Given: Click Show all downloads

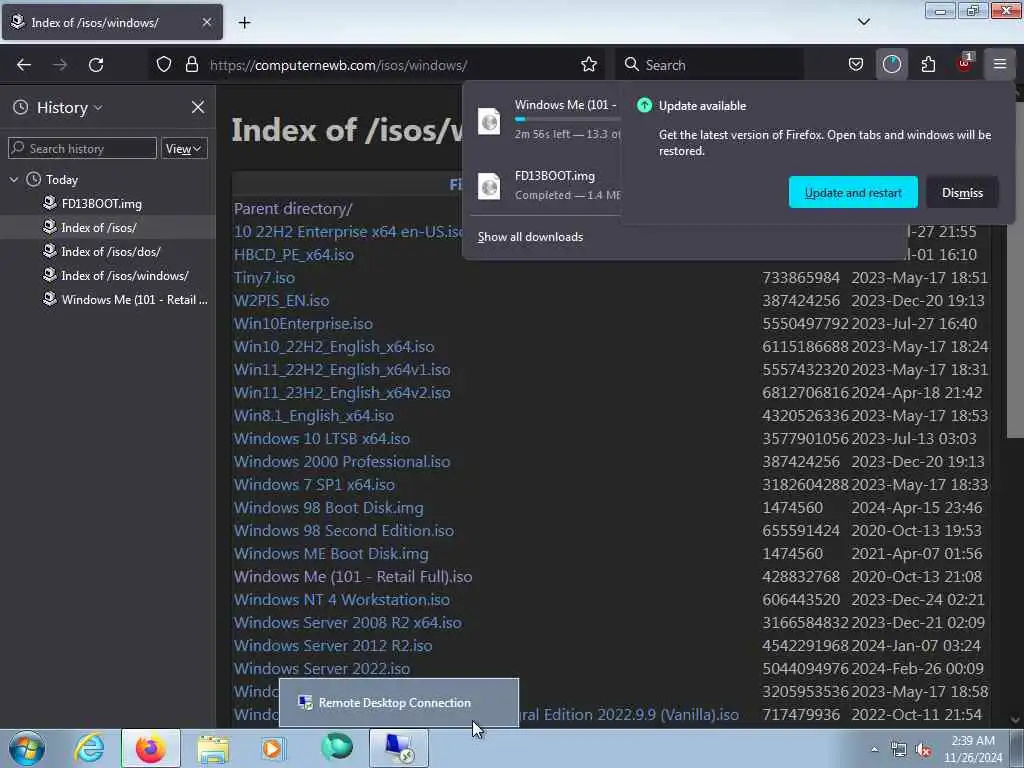Looking at the screenshot, I should click(530, 237).
